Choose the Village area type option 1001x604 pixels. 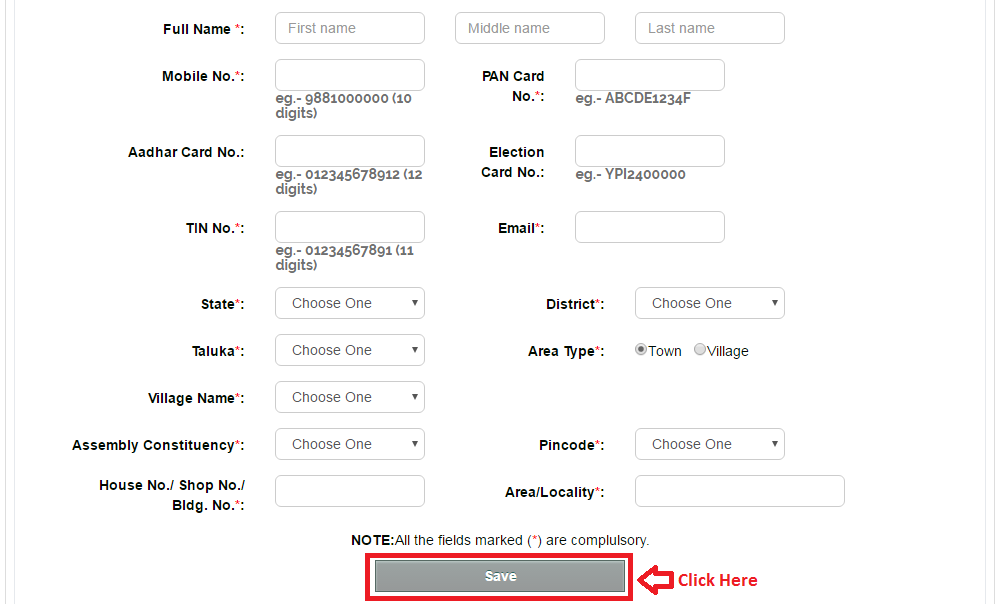tap(700, 350)
